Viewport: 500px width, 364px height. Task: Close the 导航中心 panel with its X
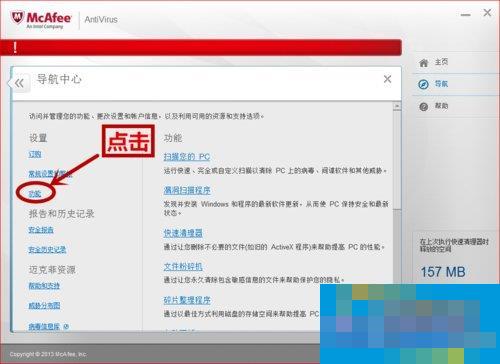387,79
